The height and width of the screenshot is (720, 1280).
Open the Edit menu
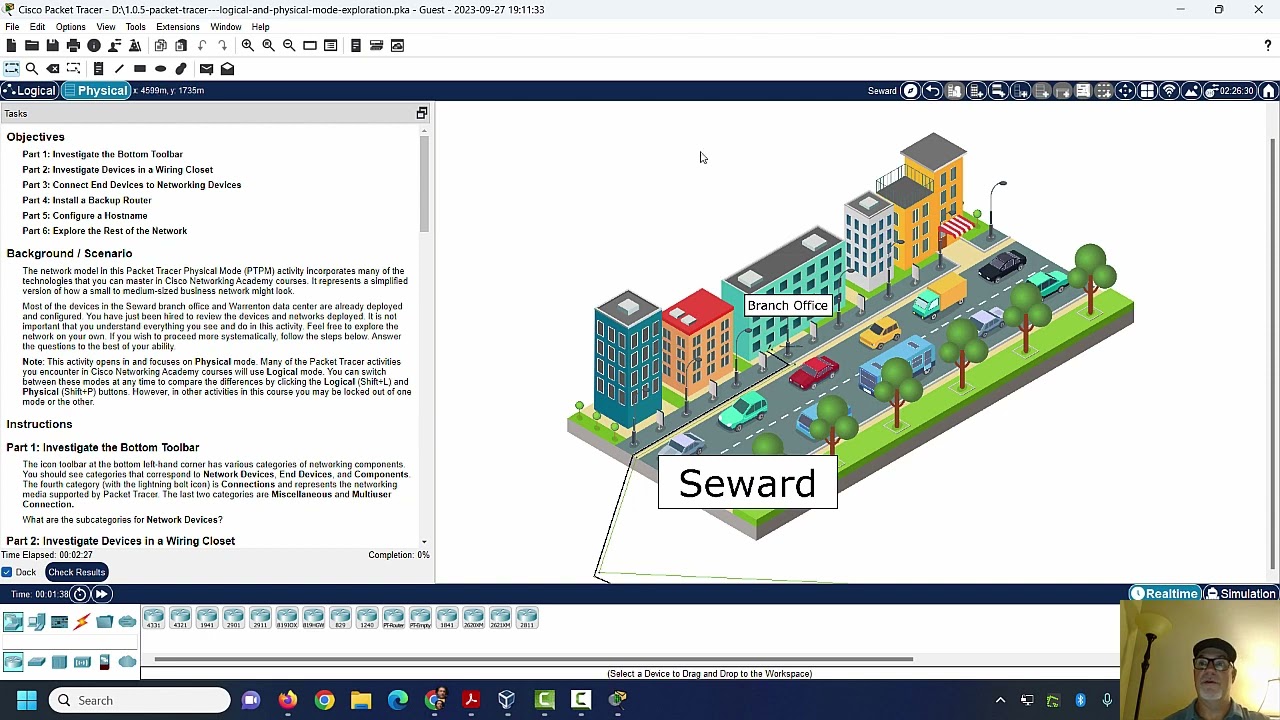[37, 27]
